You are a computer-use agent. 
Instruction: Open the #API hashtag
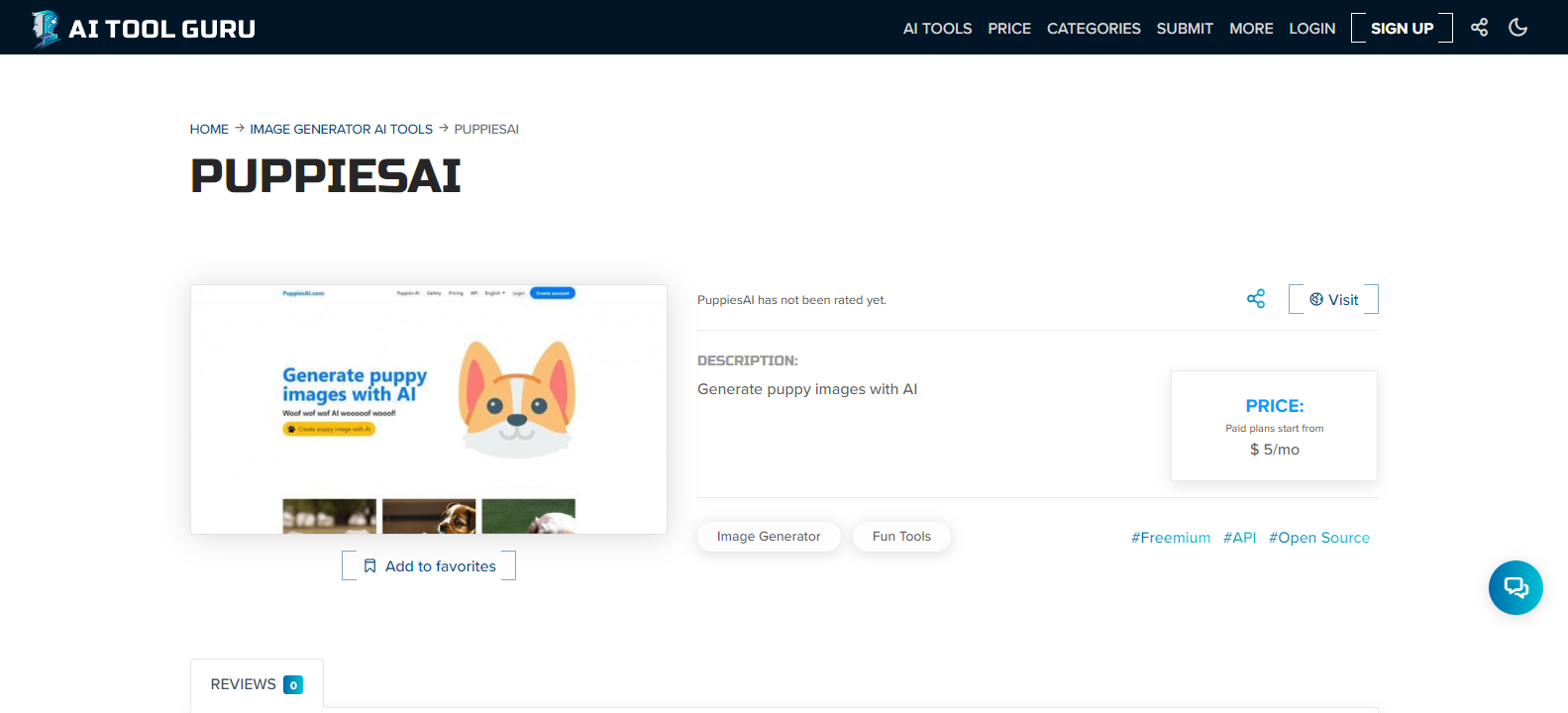click(x=1239, y=538)
